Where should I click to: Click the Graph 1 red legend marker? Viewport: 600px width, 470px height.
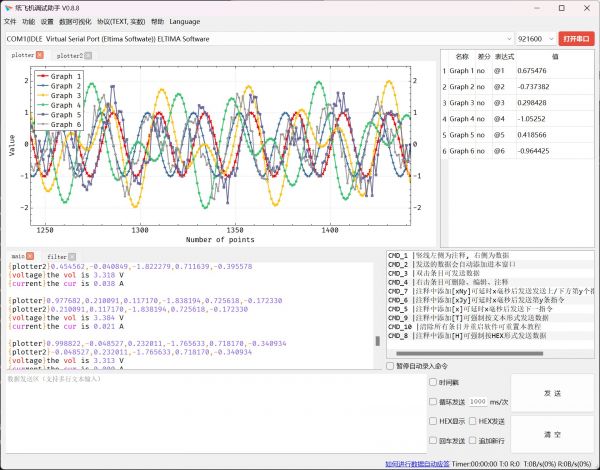43,76
